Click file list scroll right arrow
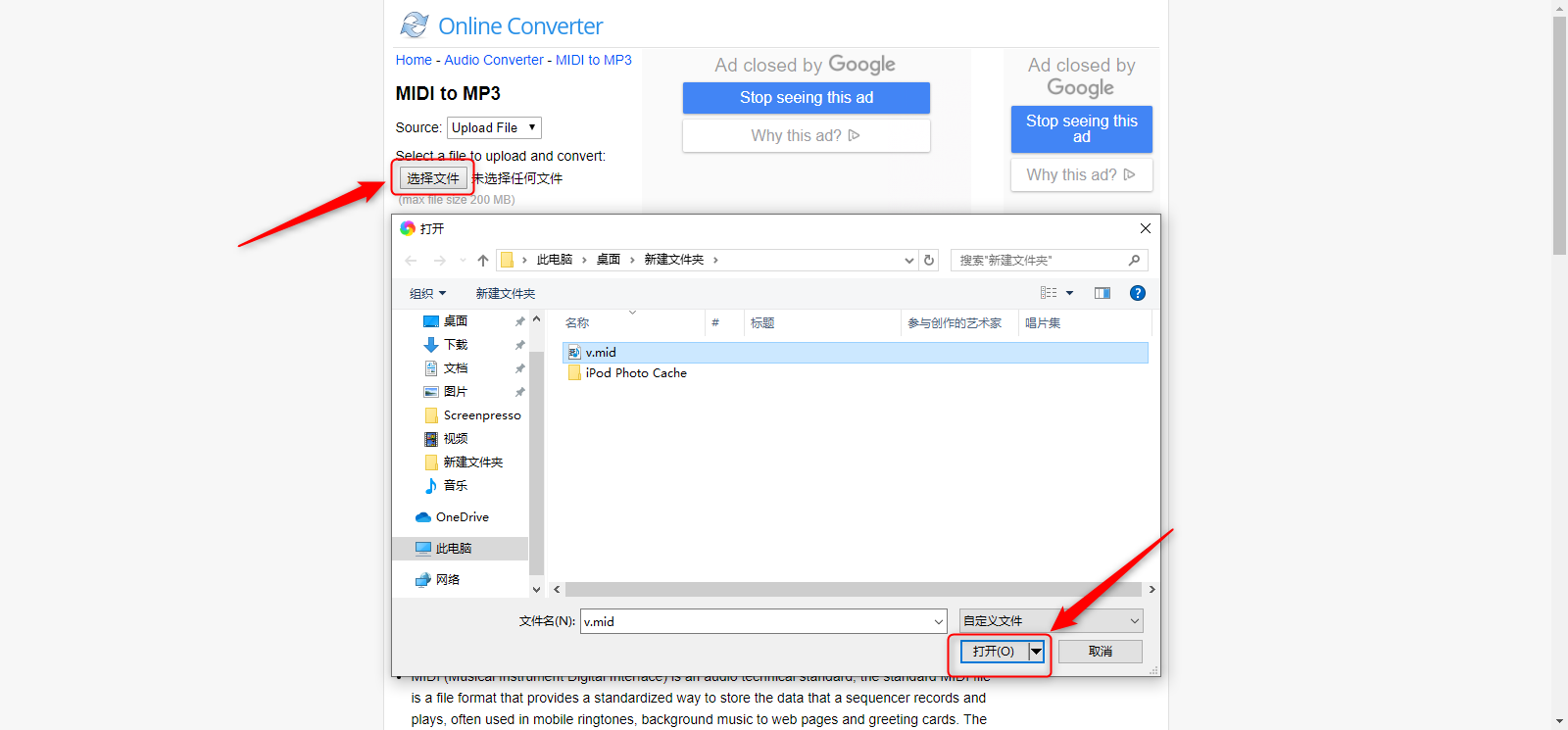The height and width of the screenshot is (730, 1568). click(x=1151, y=590)
